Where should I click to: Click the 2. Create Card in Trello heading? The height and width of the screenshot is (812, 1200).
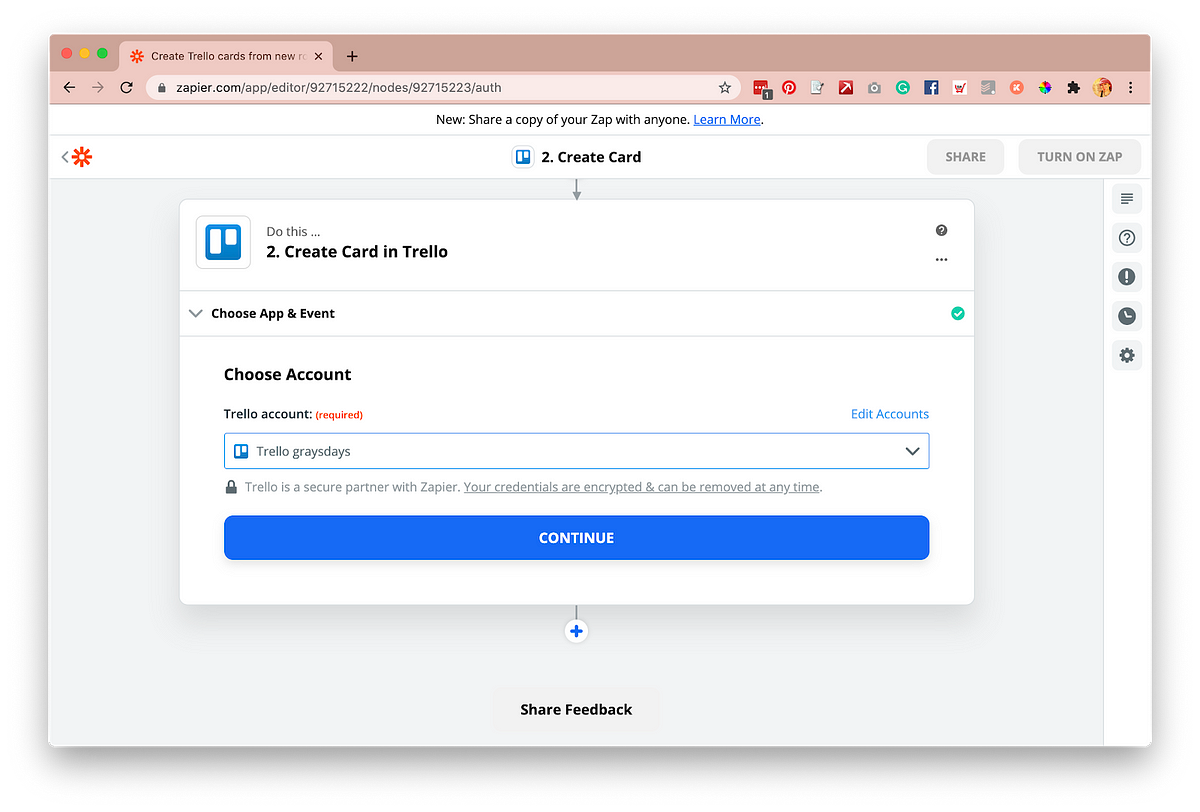357,252
